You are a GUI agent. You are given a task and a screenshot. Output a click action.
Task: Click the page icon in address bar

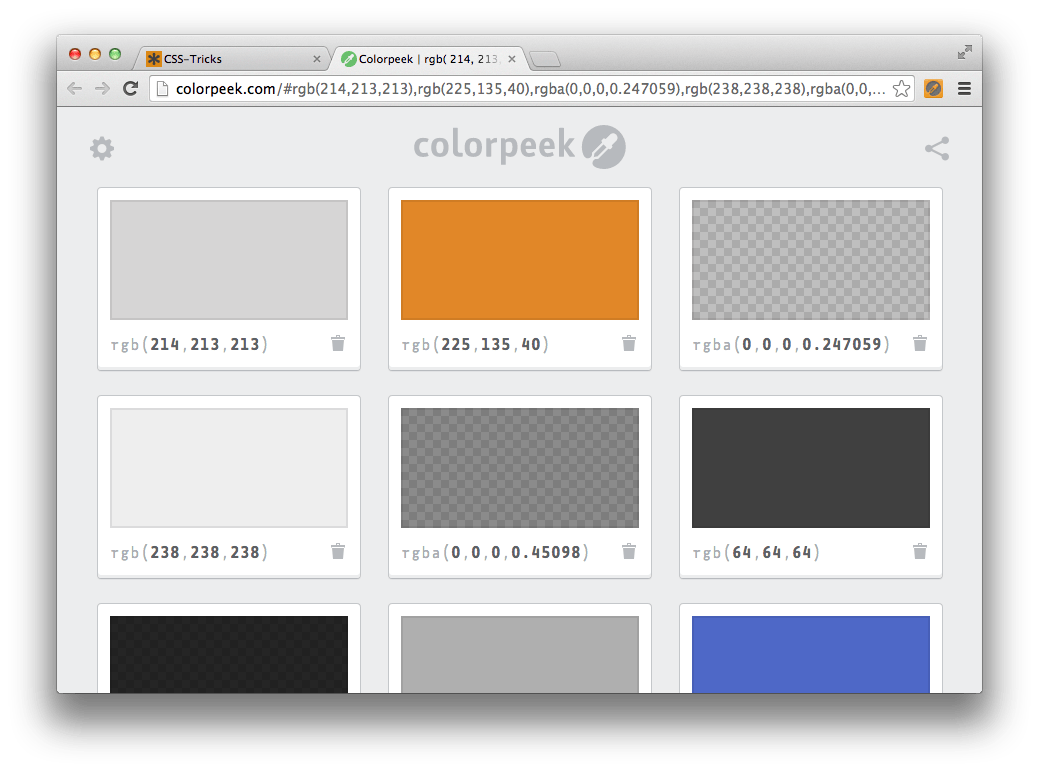click(x=162, y=89)
